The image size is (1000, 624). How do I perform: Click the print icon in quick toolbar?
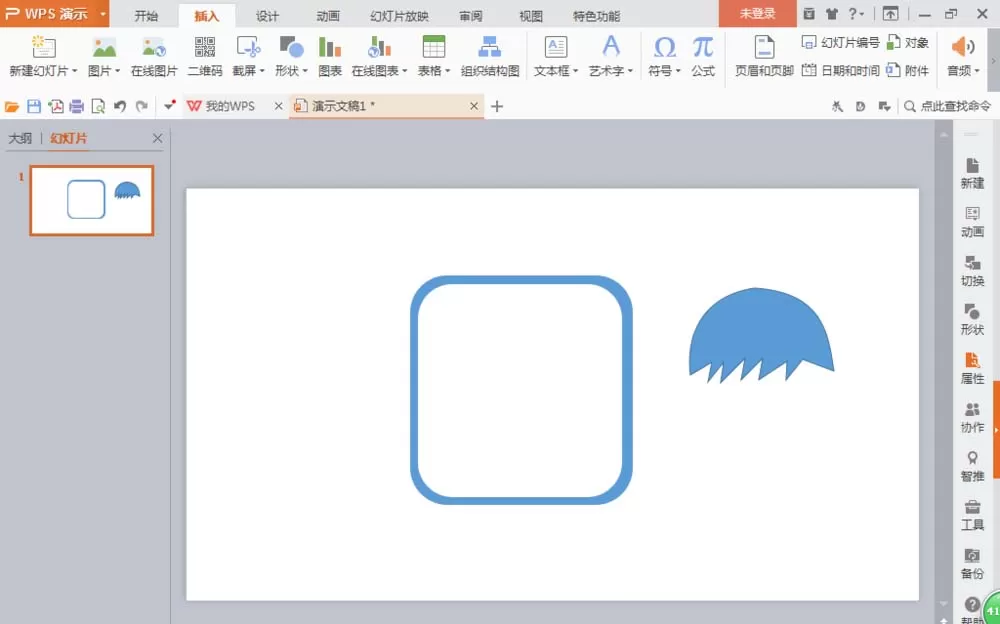77,107
